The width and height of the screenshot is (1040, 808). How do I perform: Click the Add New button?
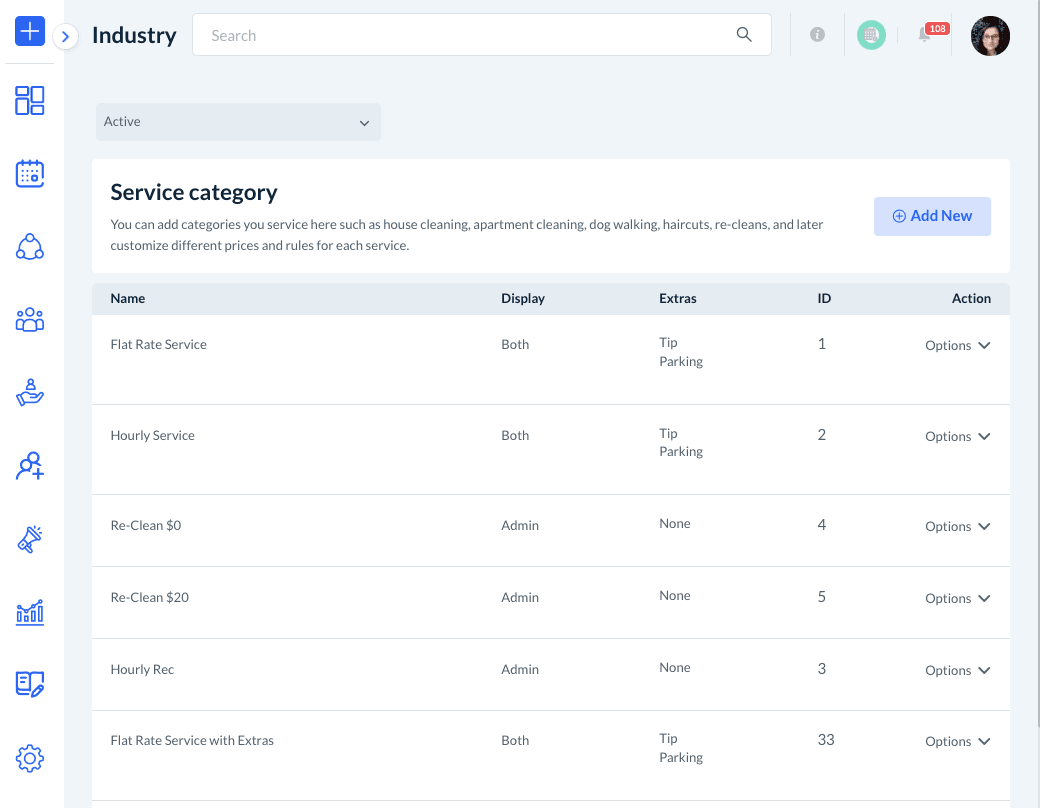(x=932, y=216)
